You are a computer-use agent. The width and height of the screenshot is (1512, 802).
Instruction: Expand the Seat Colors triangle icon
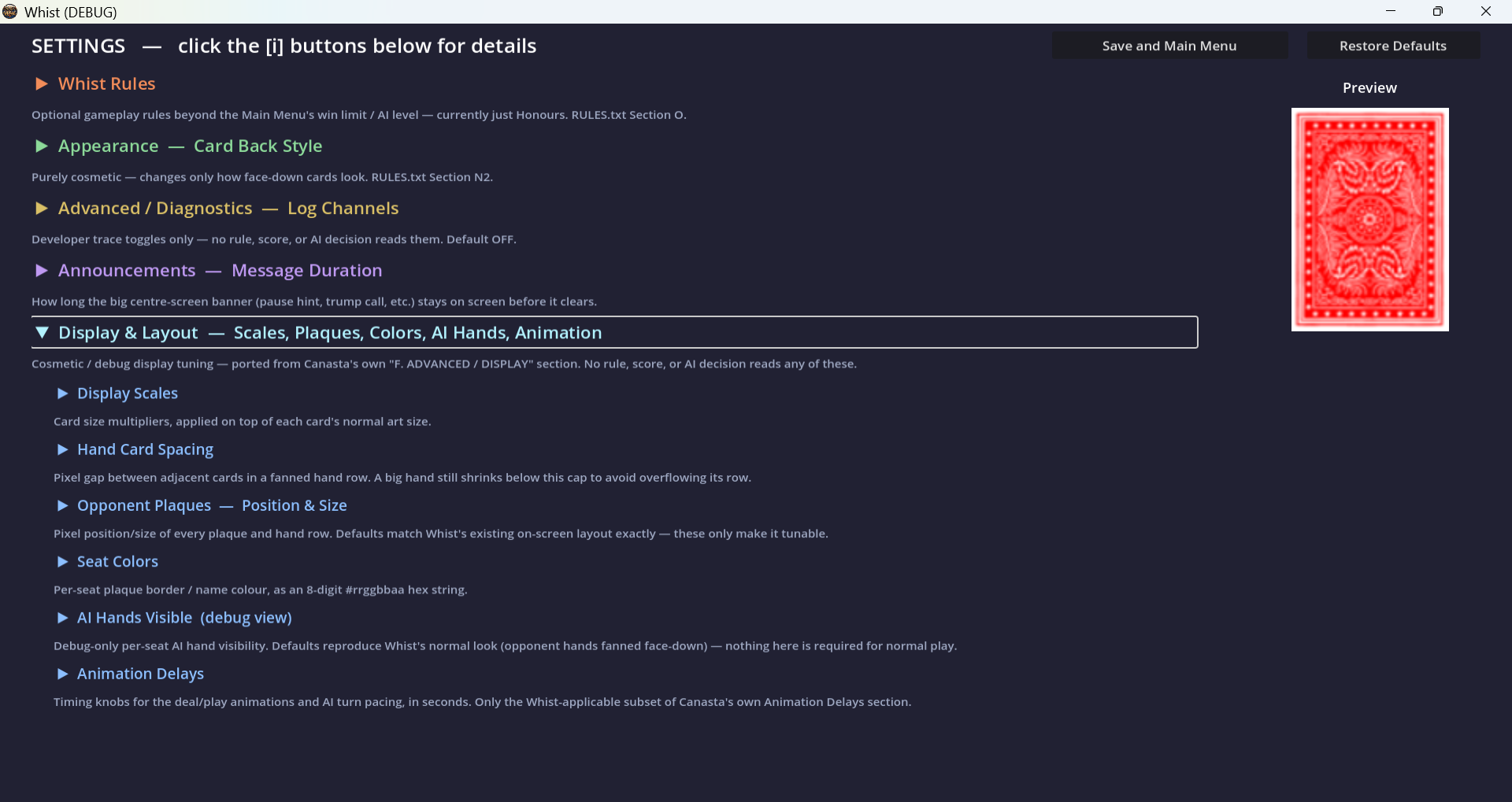62,561
